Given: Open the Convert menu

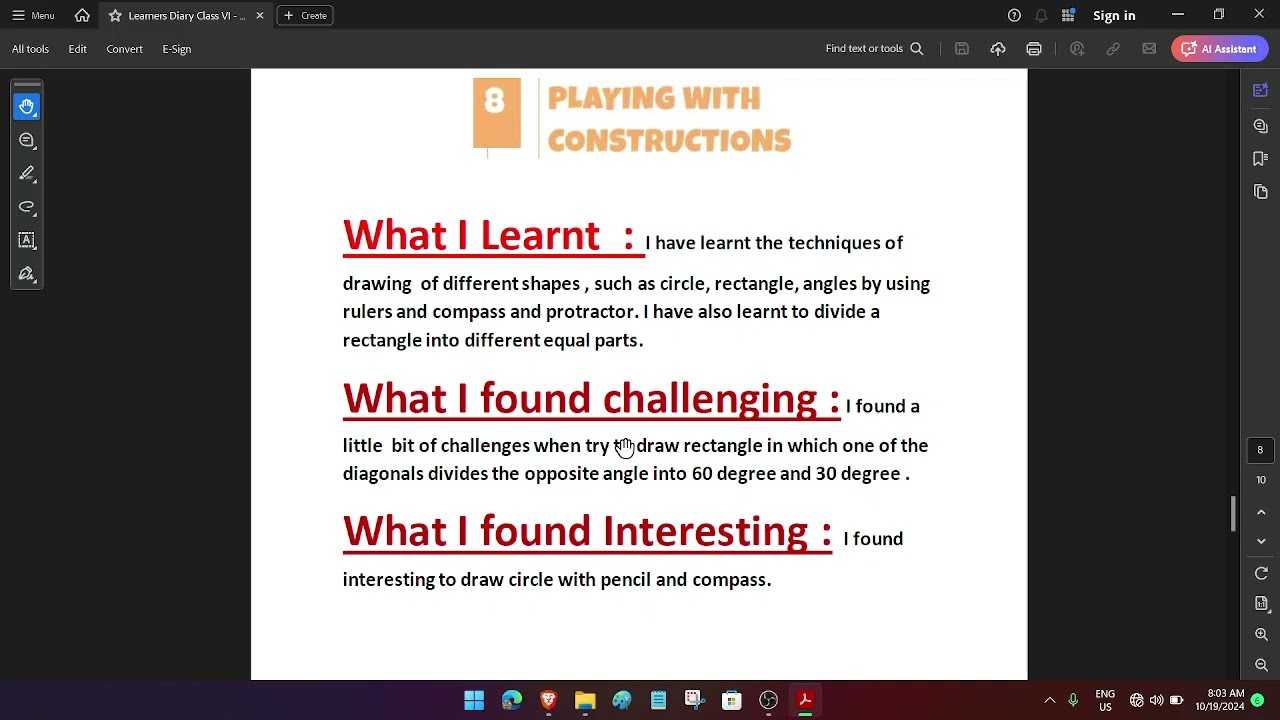Looking at the screenshot, I should (x=124, y=48).
